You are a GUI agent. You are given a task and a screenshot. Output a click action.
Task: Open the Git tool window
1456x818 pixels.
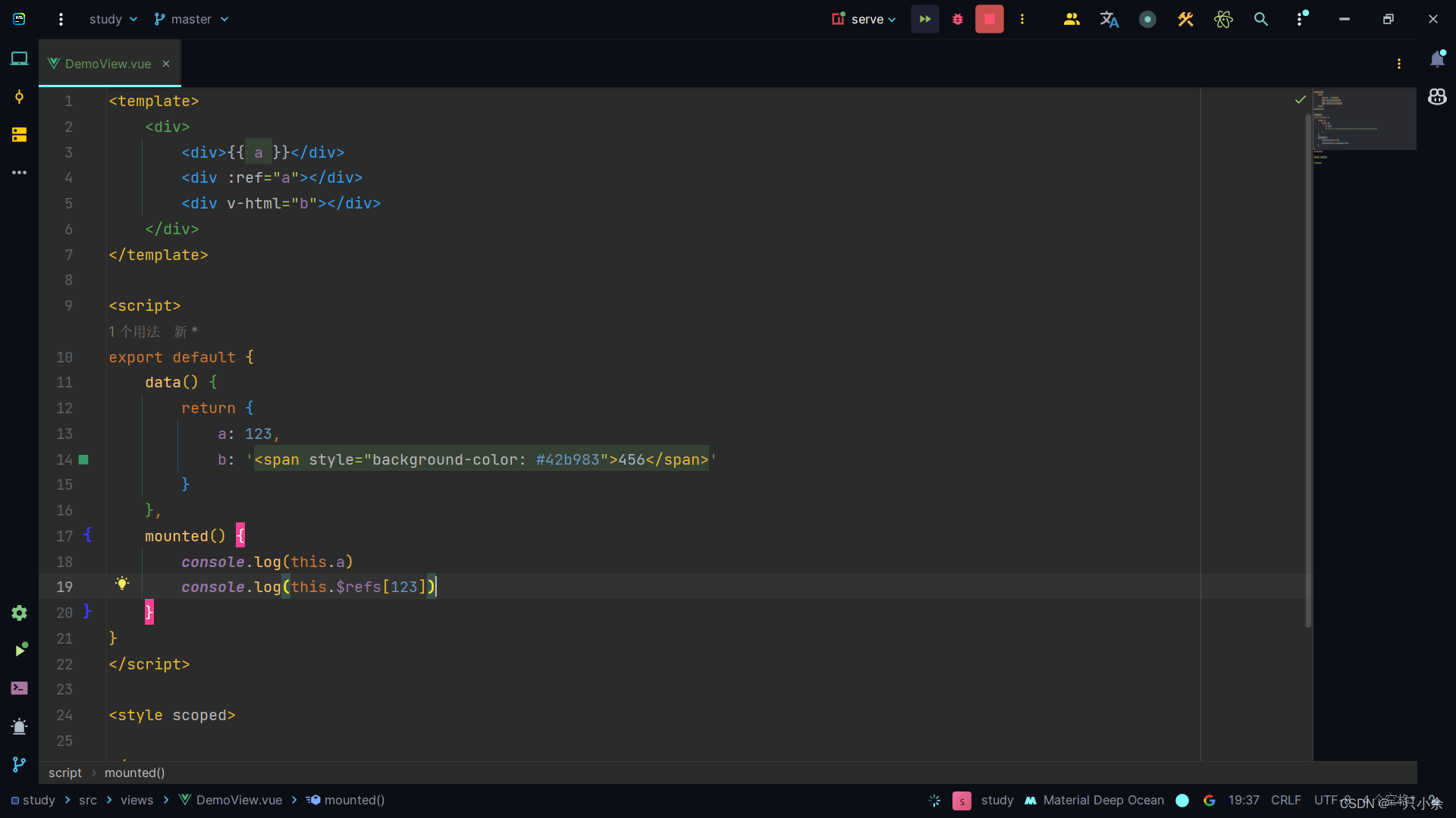[20, 764]
